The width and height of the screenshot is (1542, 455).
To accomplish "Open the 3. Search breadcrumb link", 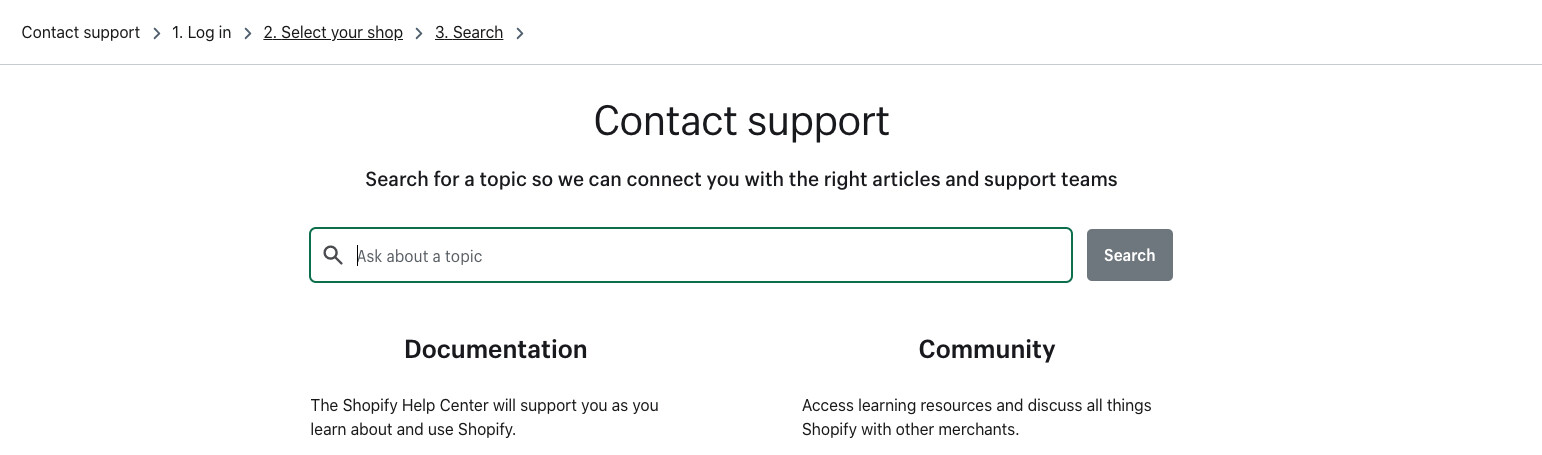I will coord(468,32).
